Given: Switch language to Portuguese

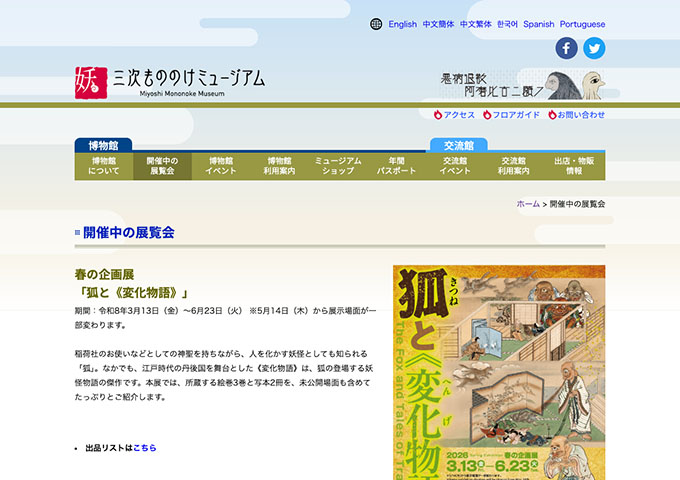Looking at the screenshot, I should coord(582,24).
